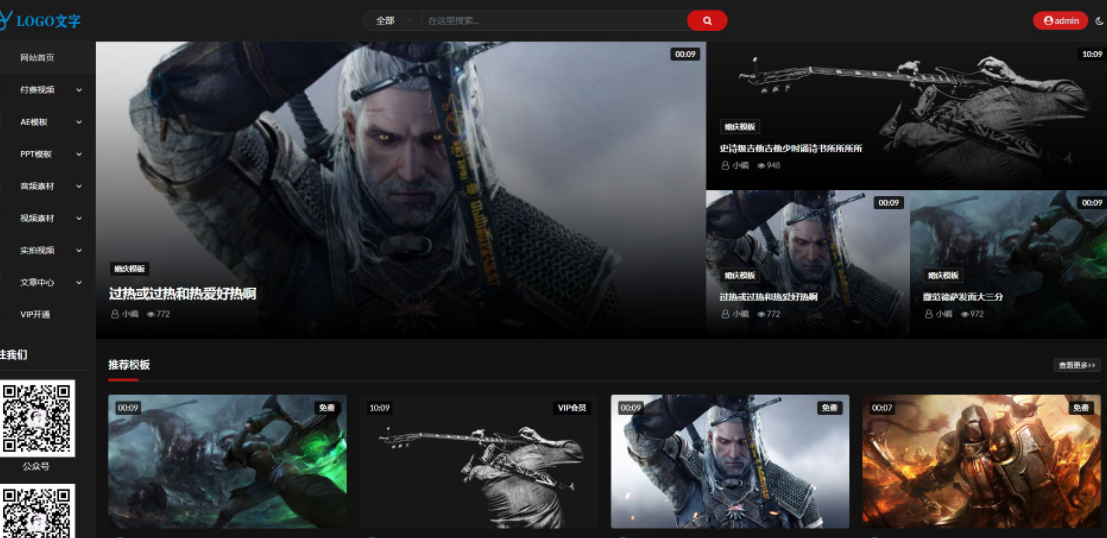1107x538 pixels.
Task: Click the eye views icon beside 772 on hero
Action: pyautogui.click(x=150, y=314)
